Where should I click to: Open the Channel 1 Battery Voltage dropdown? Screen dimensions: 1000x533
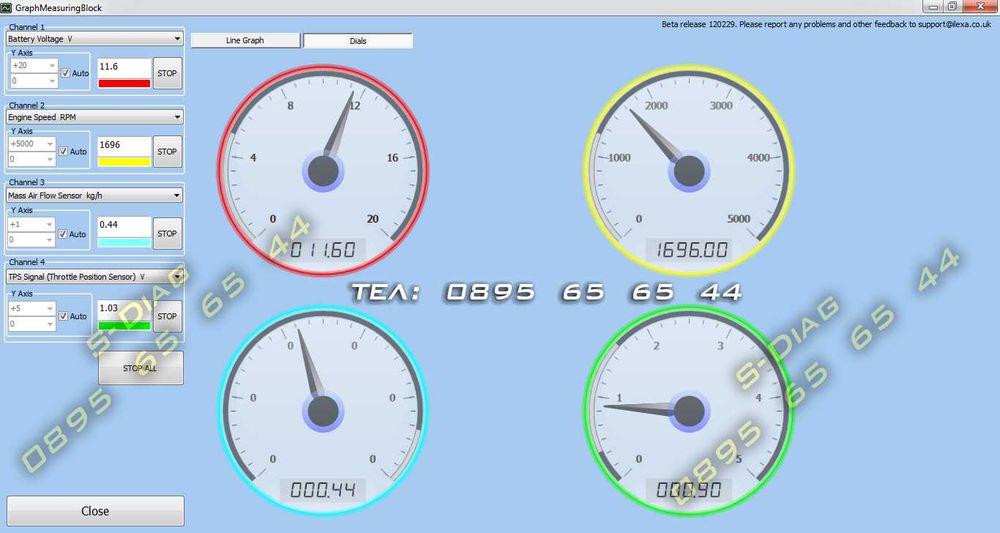(x=94, y=39)
